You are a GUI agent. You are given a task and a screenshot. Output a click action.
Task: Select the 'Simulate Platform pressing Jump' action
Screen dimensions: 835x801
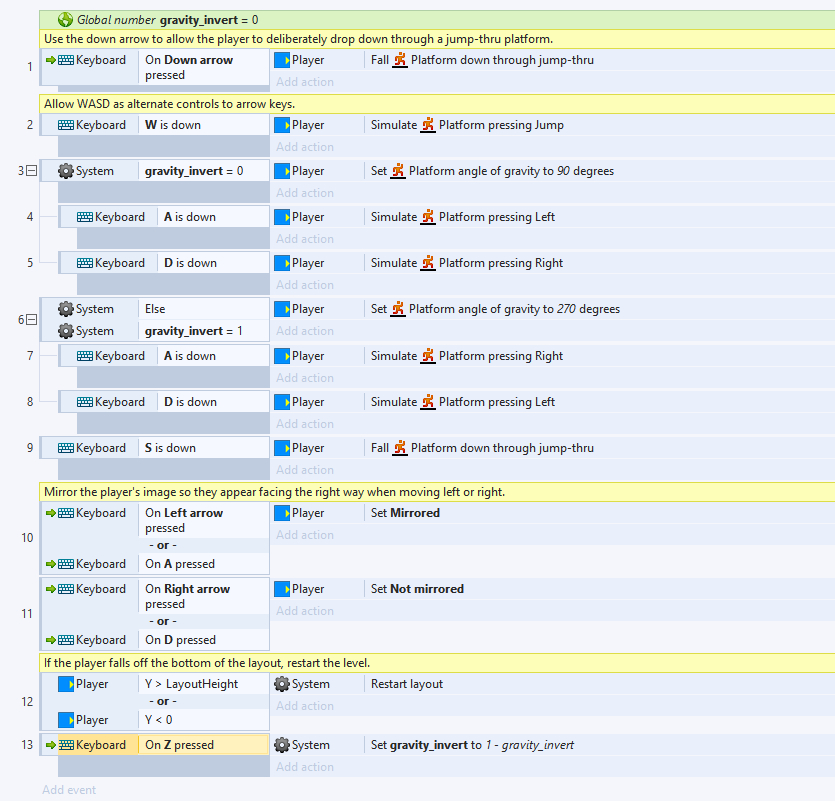pyautogui.click(x=554, y=125)
